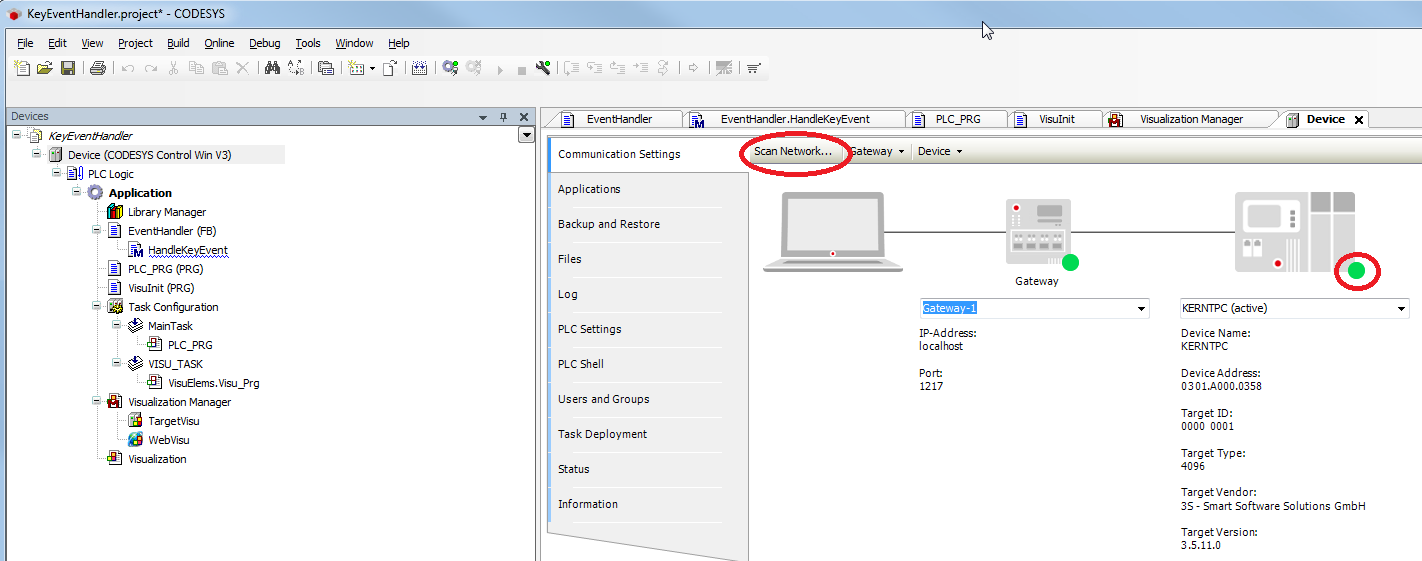This screenshot has height=561, width=1422.
Task: Click the Print icon in toolbar
Action: pos(97,68)
